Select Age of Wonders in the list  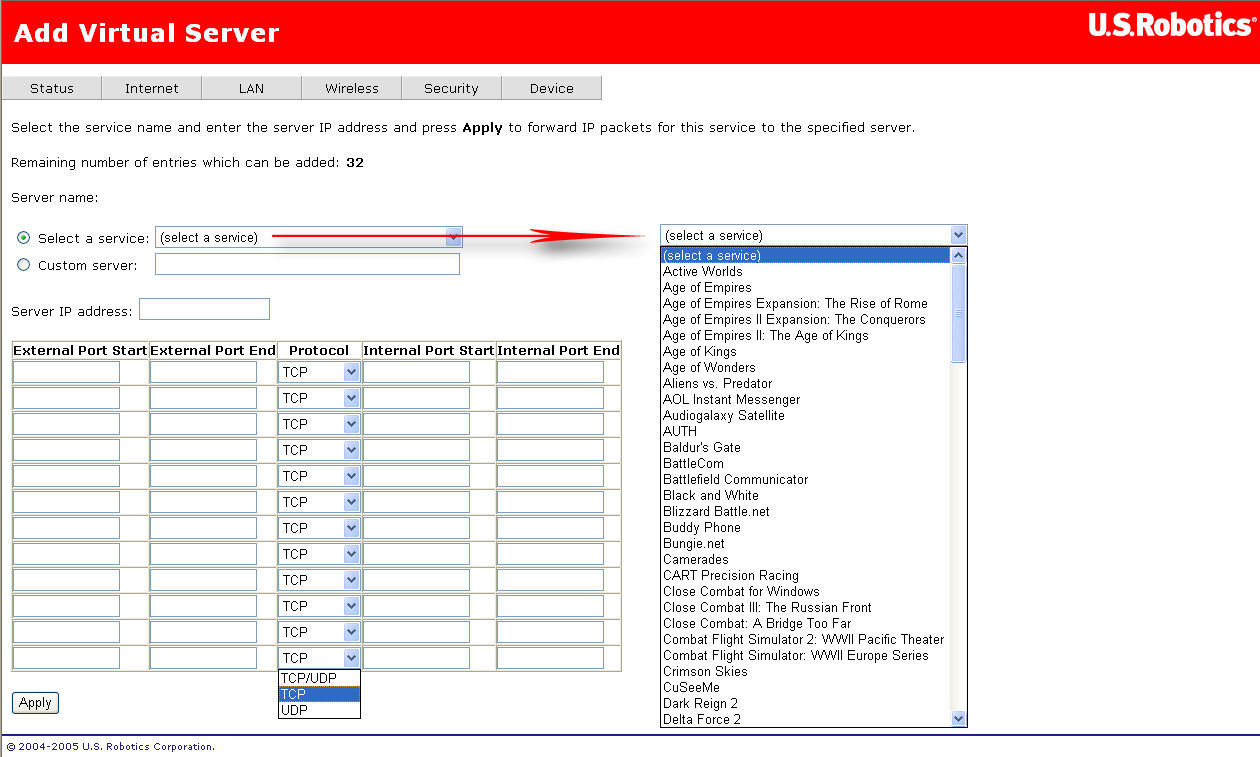[x=806, y=367]
